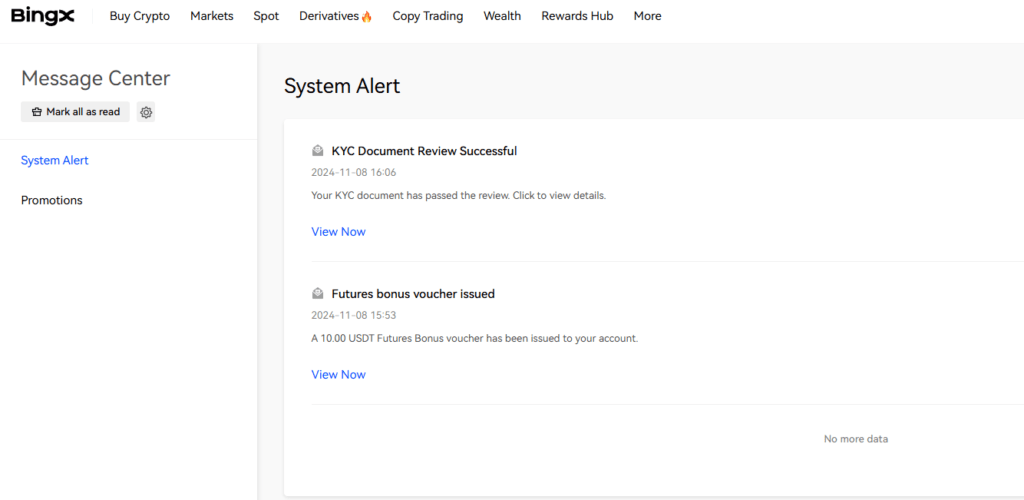Open the Derivatives menu

[329, 16]
